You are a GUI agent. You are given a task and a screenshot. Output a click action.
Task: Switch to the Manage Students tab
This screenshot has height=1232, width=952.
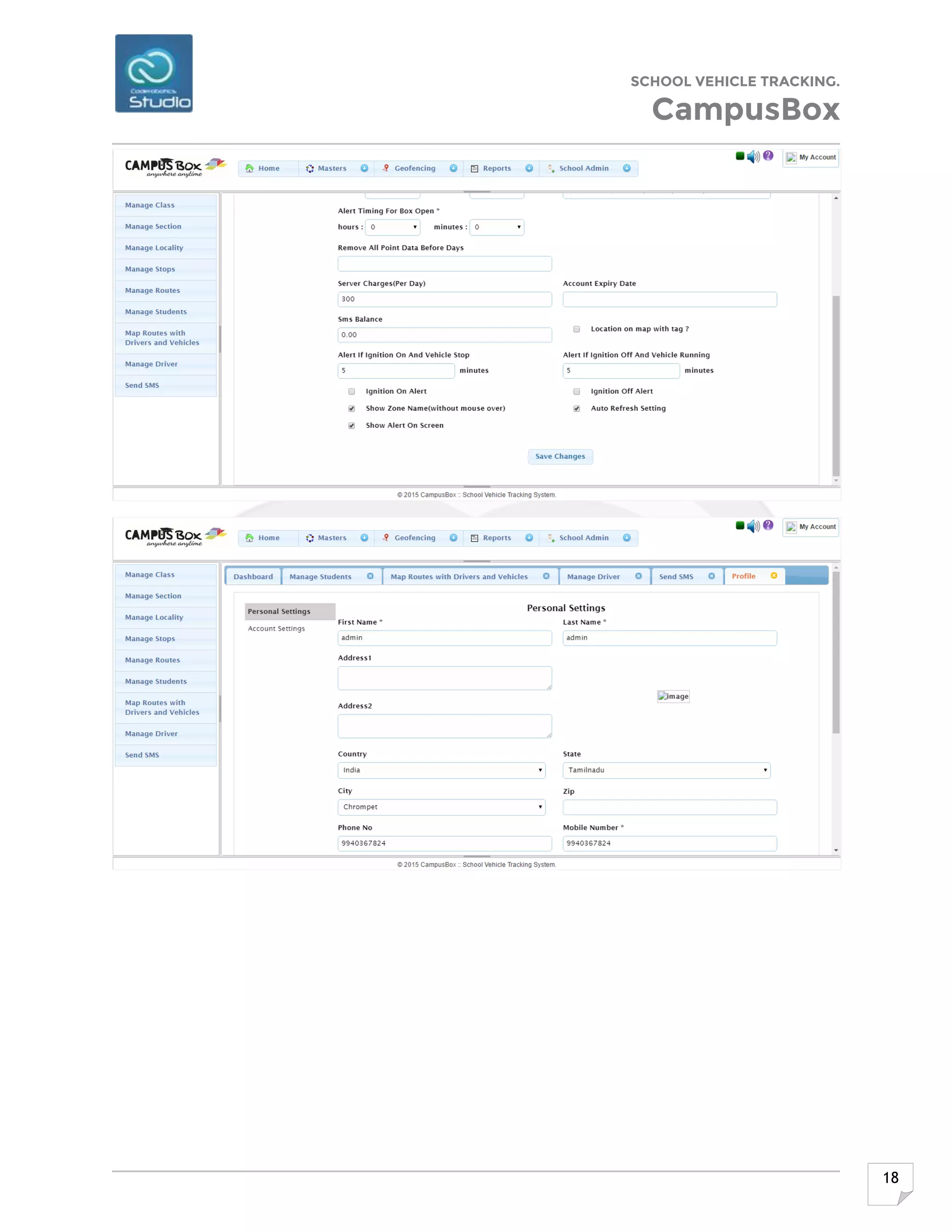320,576
